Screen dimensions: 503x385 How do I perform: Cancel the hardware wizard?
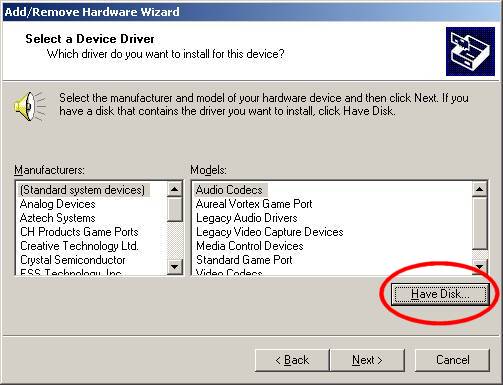click(x=452, y=360)
